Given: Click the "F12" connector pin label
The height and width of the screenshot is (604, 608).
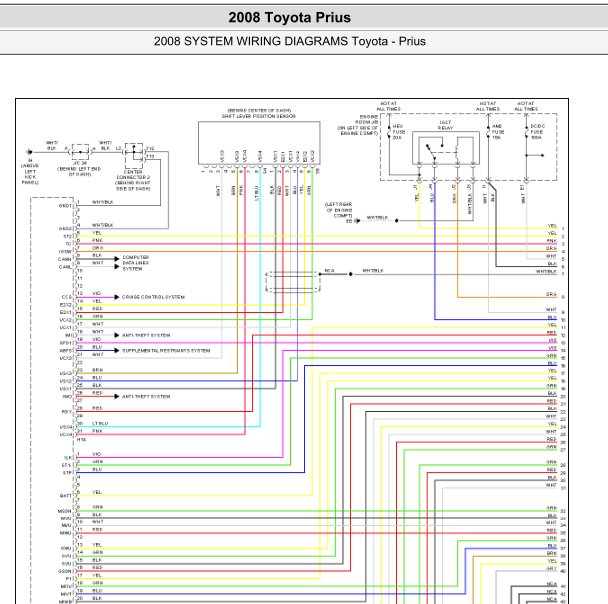Looking at the screenshot, I should [x=150, y=148].
